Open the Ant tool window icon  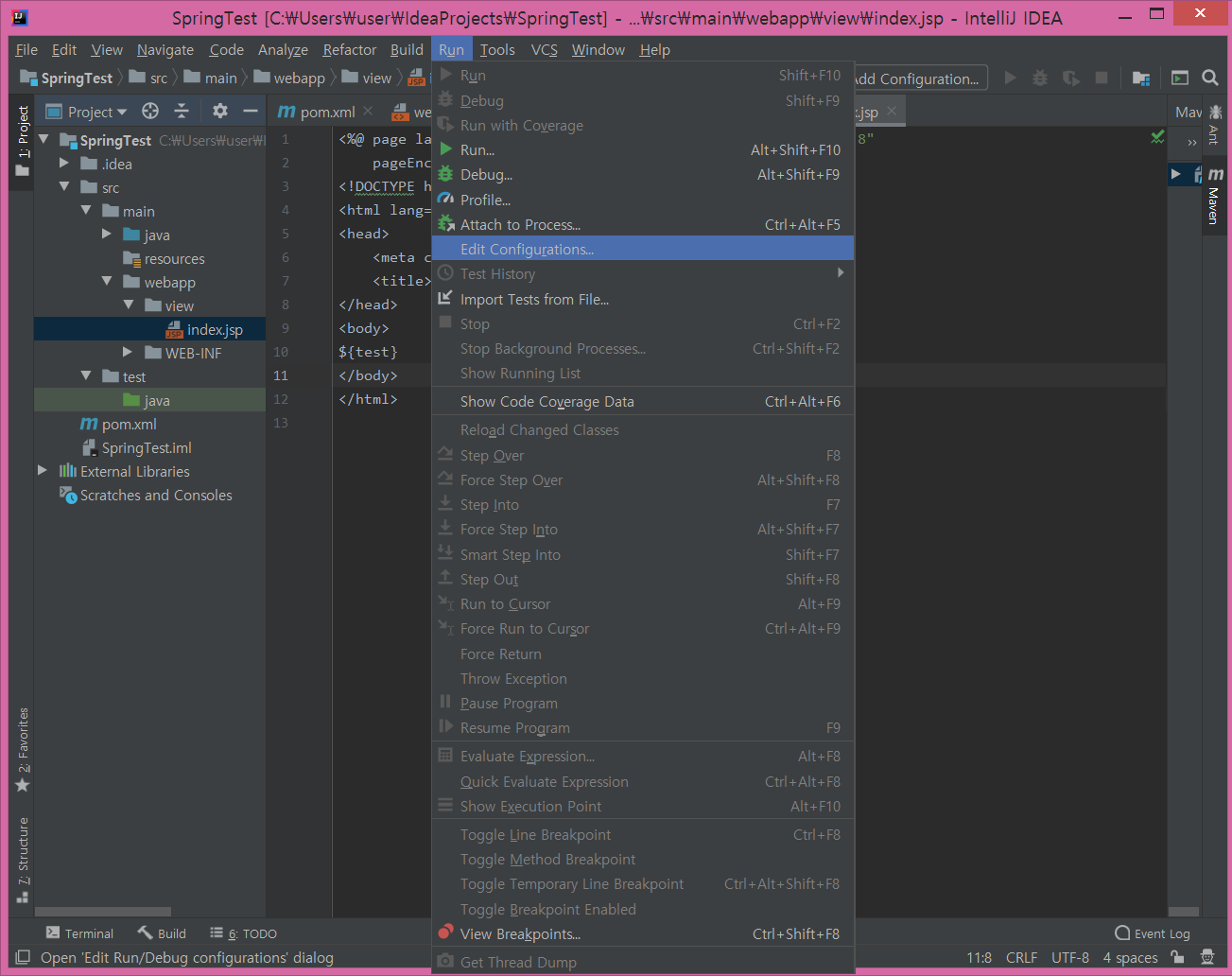(1215, 124)
